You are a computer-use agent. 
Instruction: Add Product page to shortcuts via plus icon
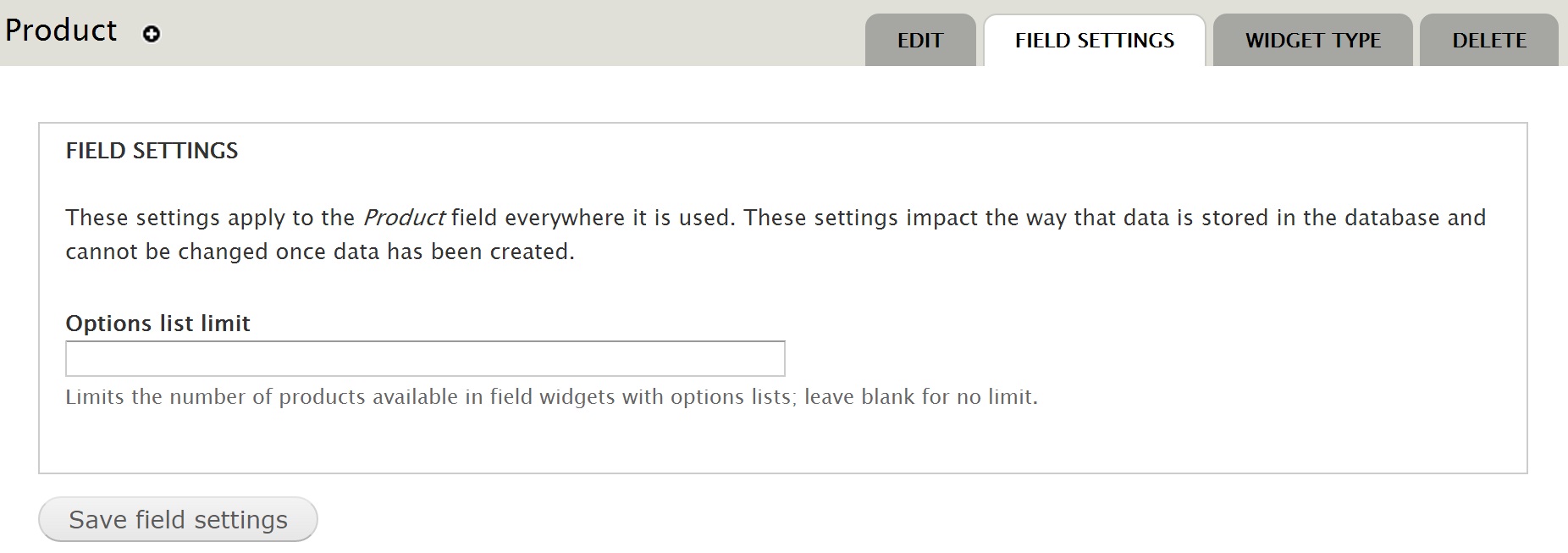click(x=152, y=34)
